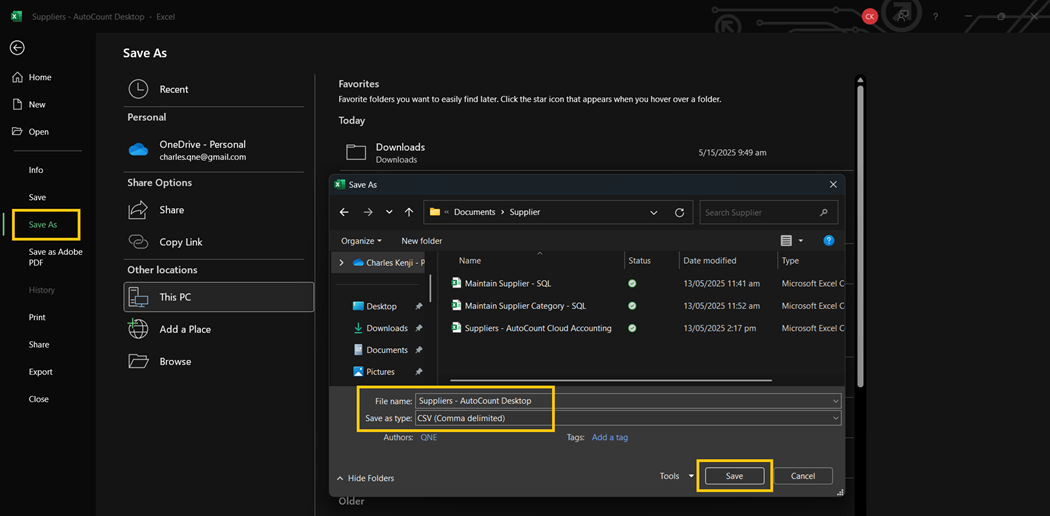This screenshot has width=1050, height=516.
Task: Click the dialog Back arrow
Action: click(x=344, y=212)
